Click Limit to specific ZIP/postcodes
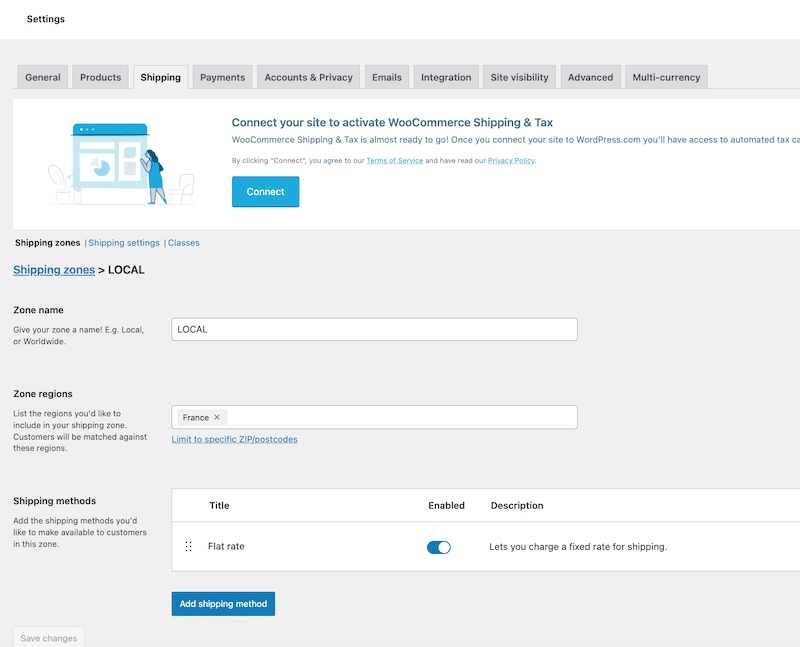Viewport: 800px width, 647px height. (234, 439)
